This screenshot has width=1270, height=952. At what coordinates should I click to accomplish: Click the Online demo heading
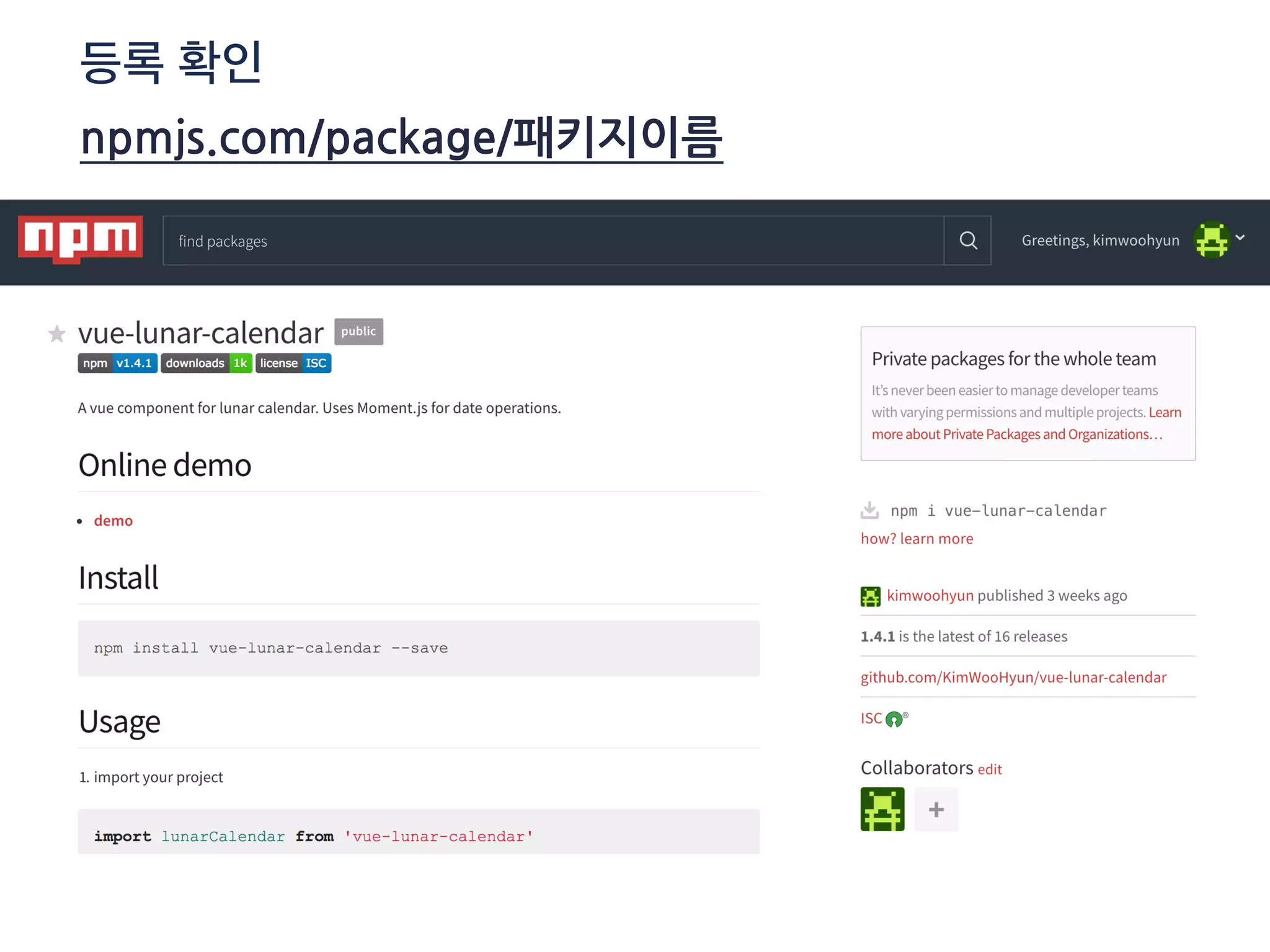[x=165, y=465]
